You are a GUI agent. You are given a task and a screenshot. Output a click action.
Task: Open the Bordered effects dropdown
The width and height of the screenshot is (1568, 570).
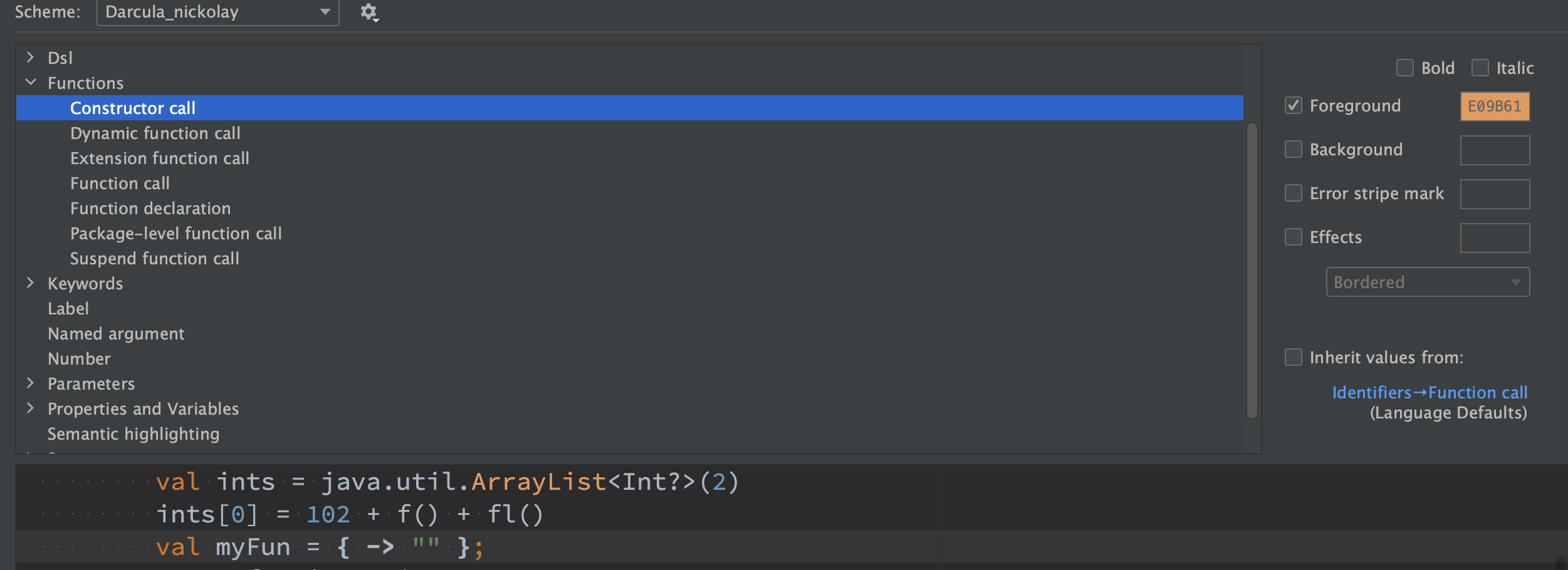click(1428, 282)
